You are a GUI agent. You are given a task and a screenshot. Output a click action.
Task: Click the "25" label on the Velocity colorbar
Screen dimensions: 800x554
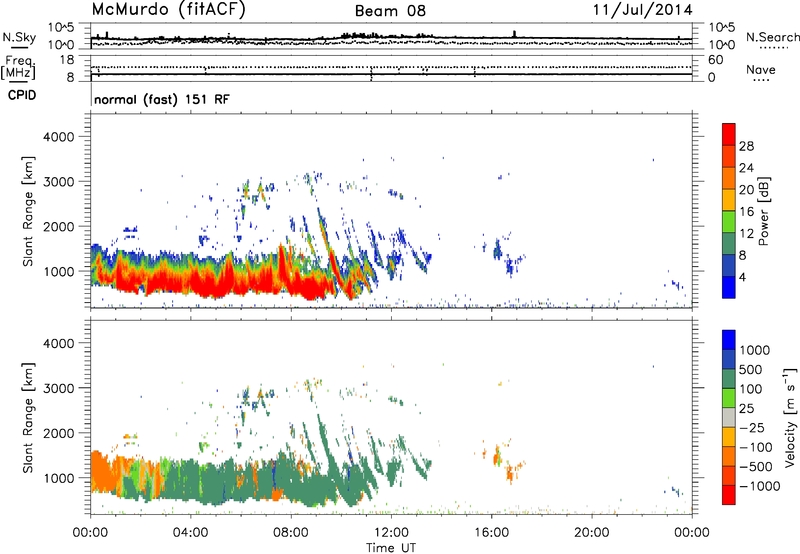point(746,408)
